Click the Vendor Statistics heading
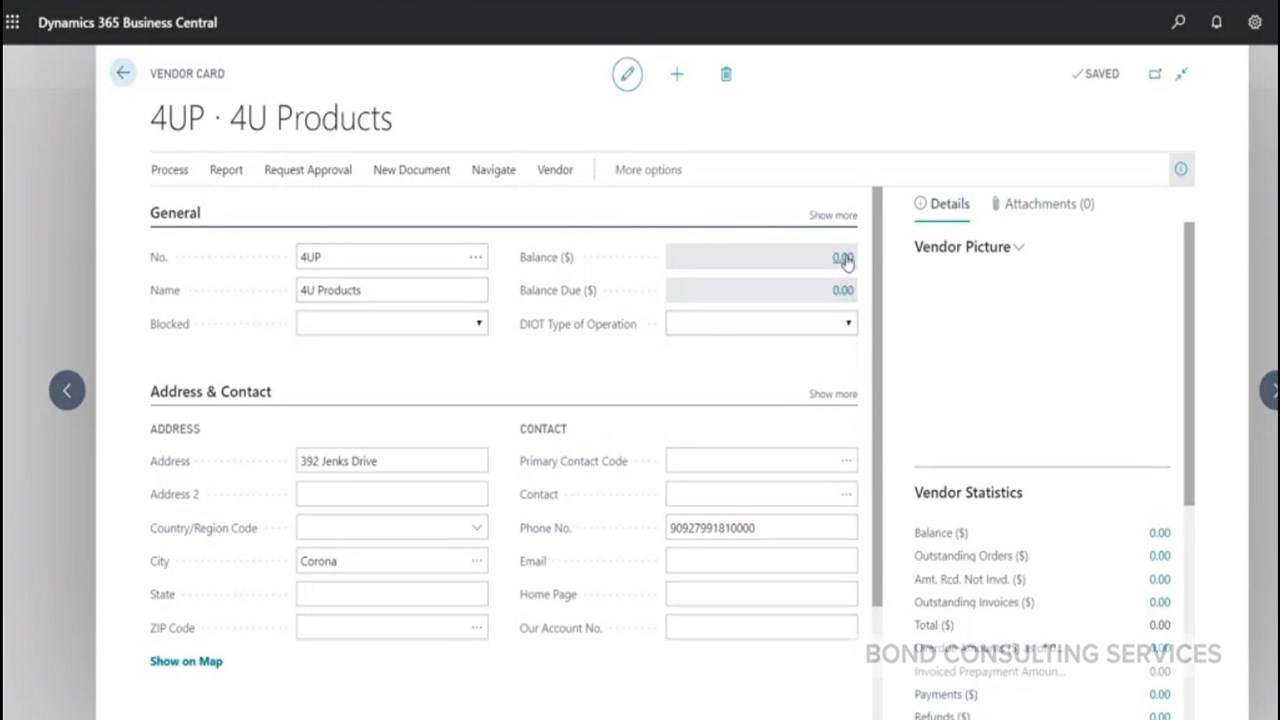The height and width of the screenshot is (720, 1280). [968, 492]
